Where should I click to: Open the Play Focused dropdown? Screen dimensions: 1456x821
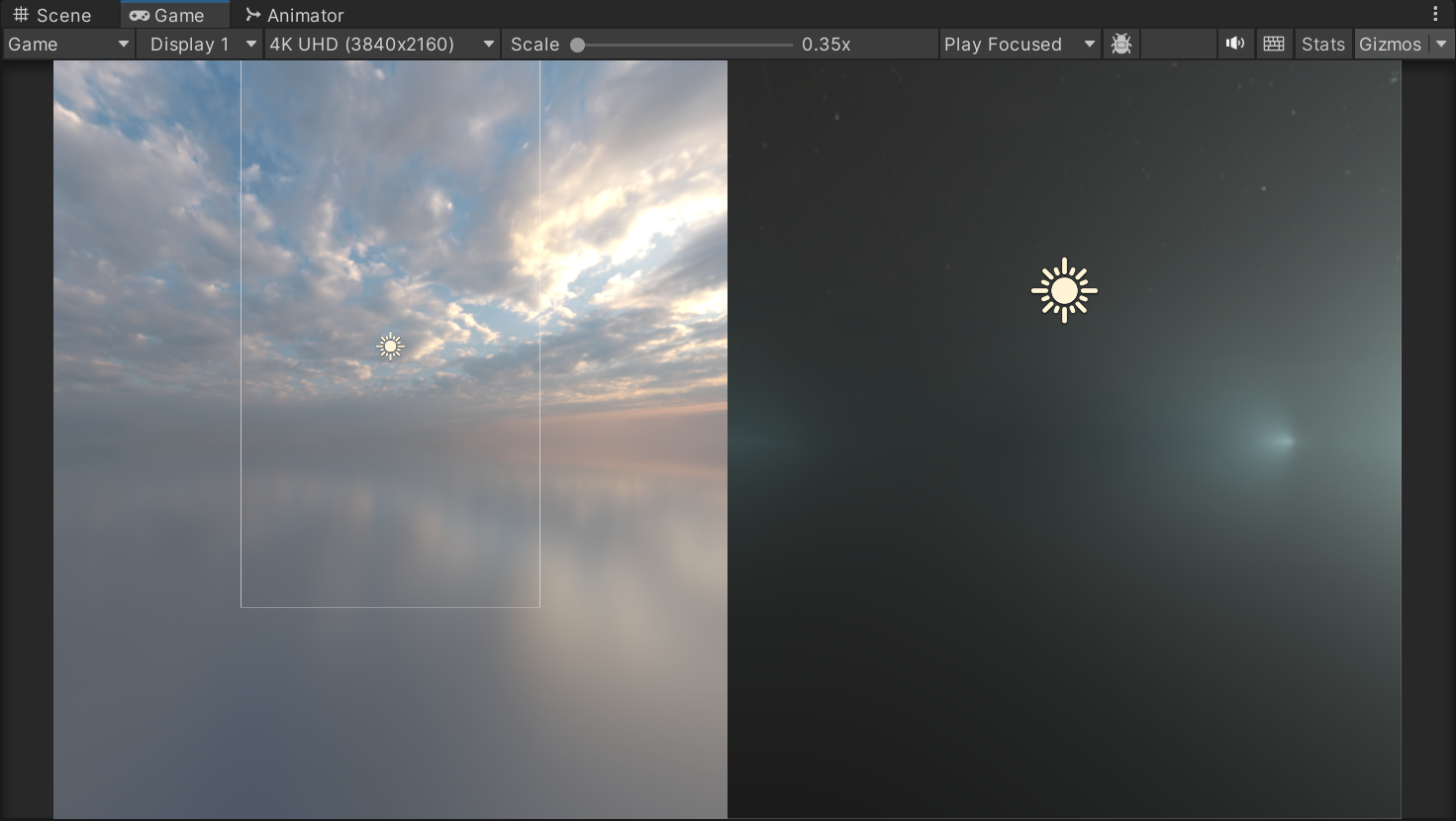[1019, 45]
